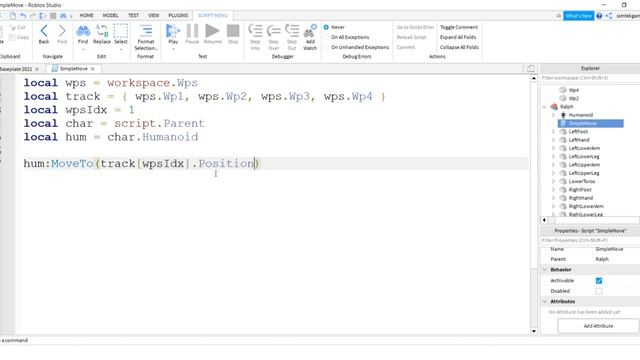The image size is (640, 360).
Task: Open the Replace tool
Action: point(102,31)
